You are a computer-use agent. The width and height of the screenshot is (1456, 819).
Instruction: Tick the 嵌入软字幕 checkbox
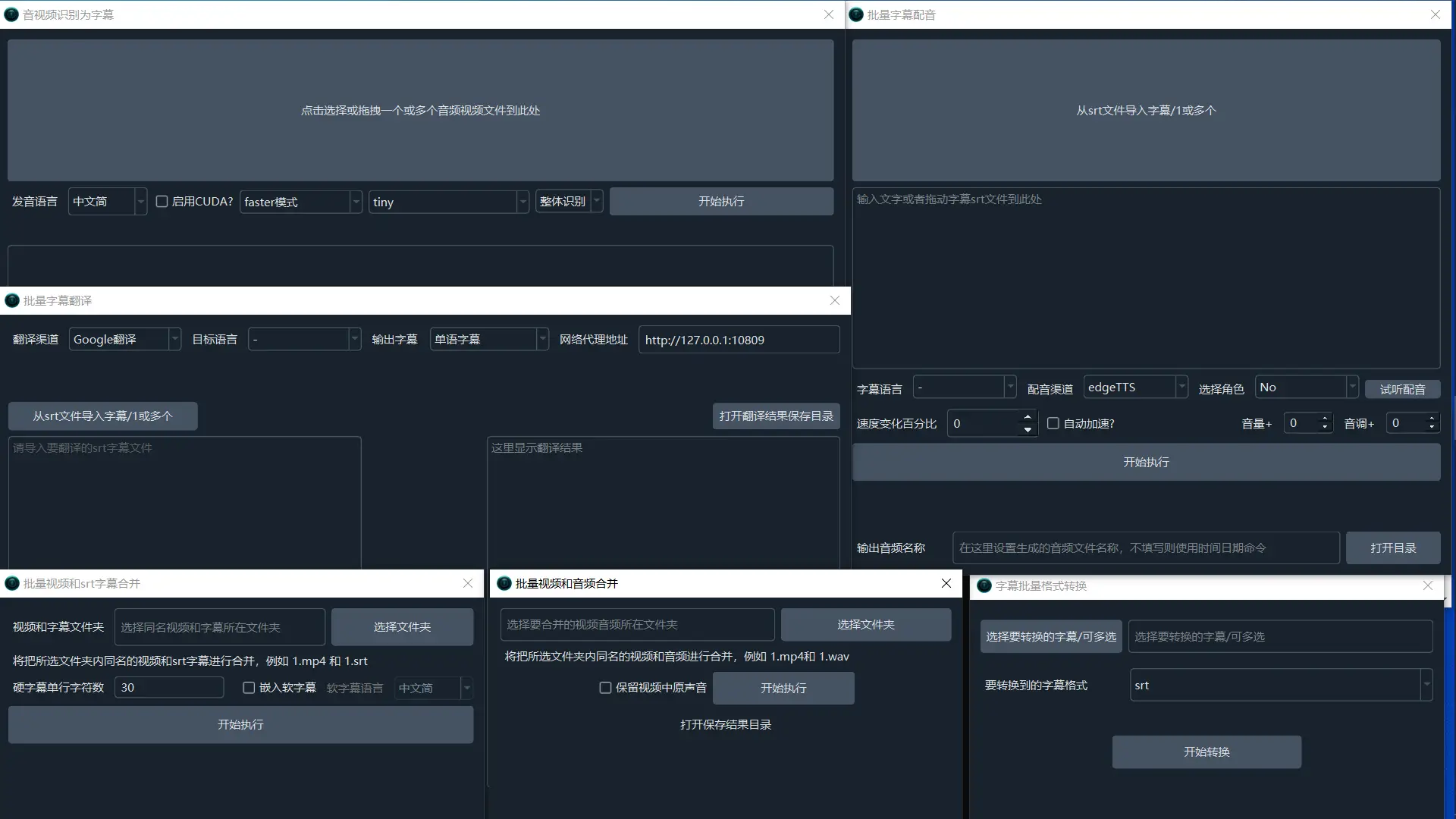(x=249, y=688)
